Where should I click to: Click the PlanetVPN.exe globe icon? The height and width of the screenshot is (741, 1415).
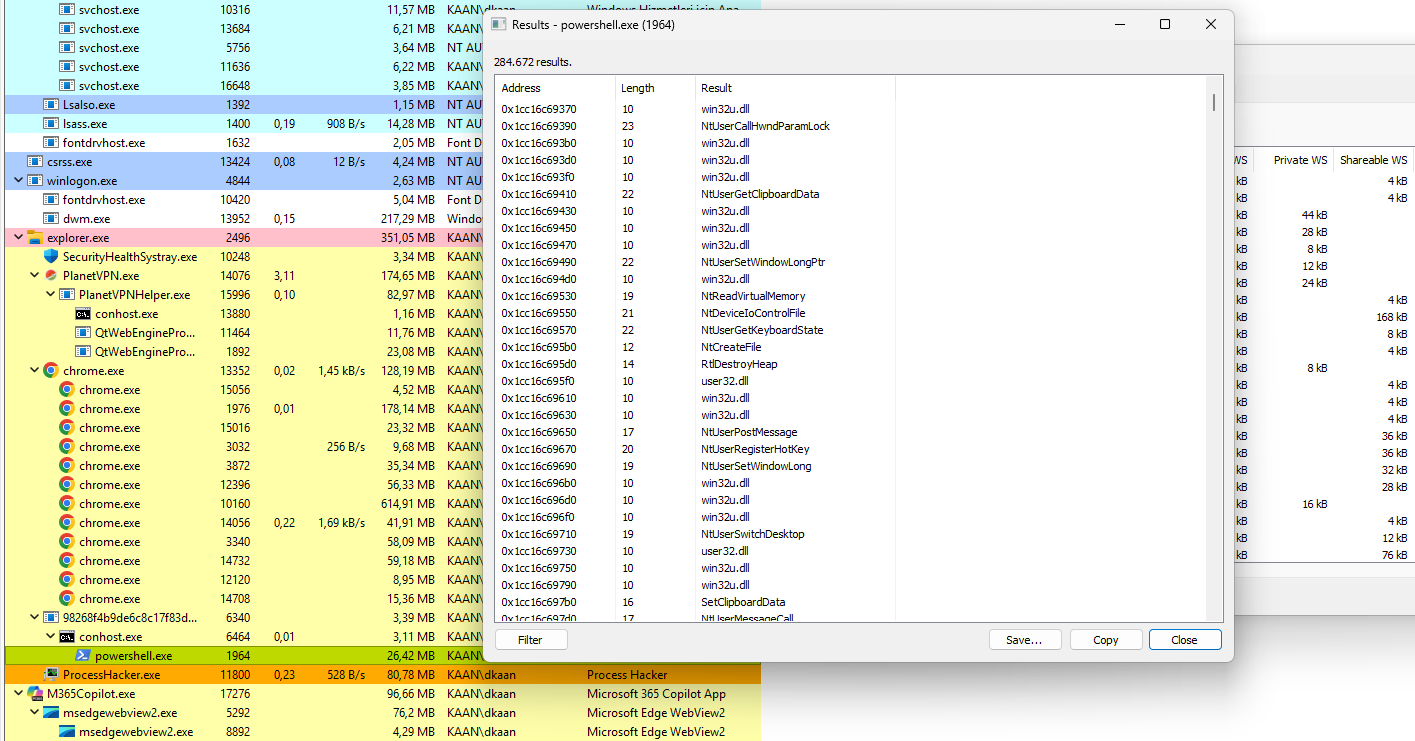point(51,276)
